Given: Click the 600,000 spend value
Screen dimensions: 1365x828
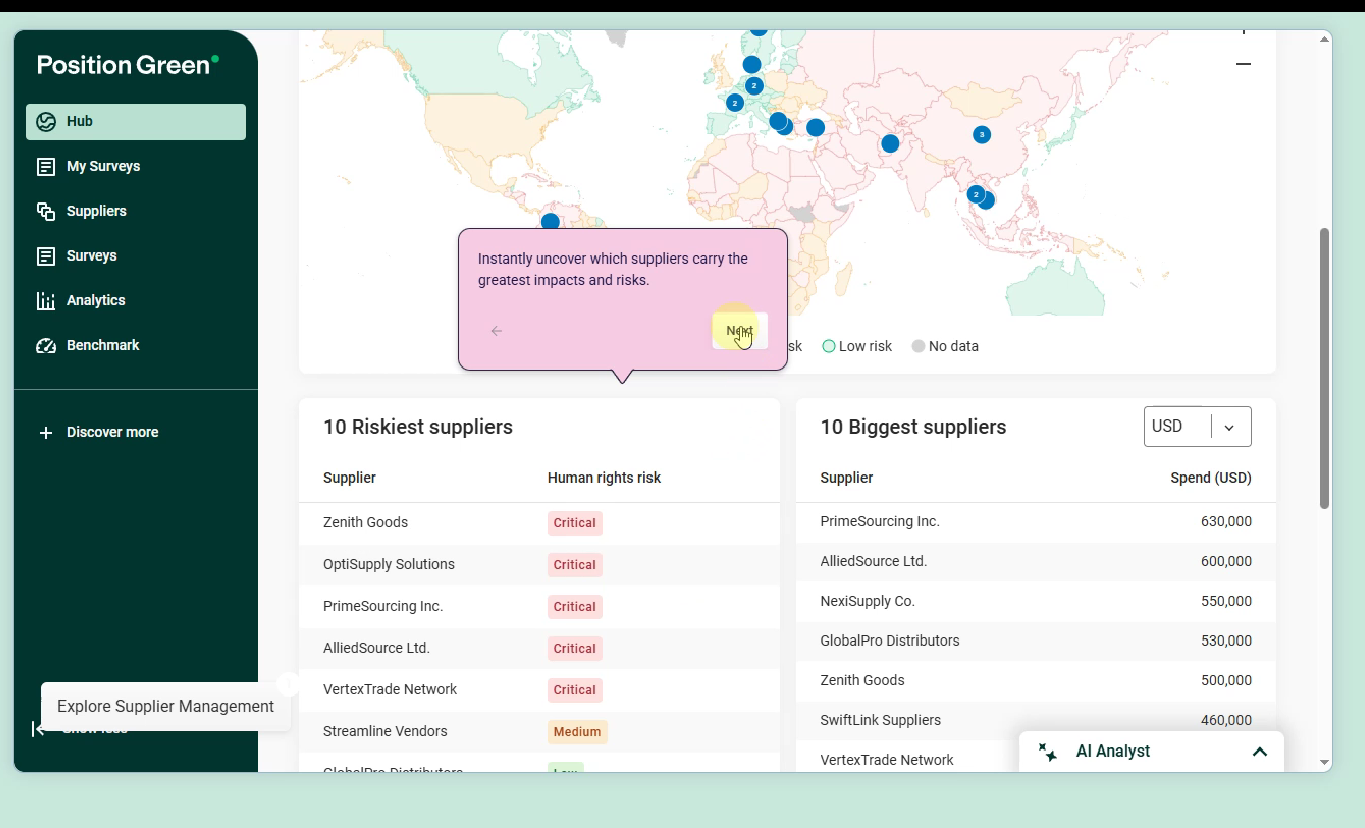Looking at the screenshot, I should [x=1226, y=561].
